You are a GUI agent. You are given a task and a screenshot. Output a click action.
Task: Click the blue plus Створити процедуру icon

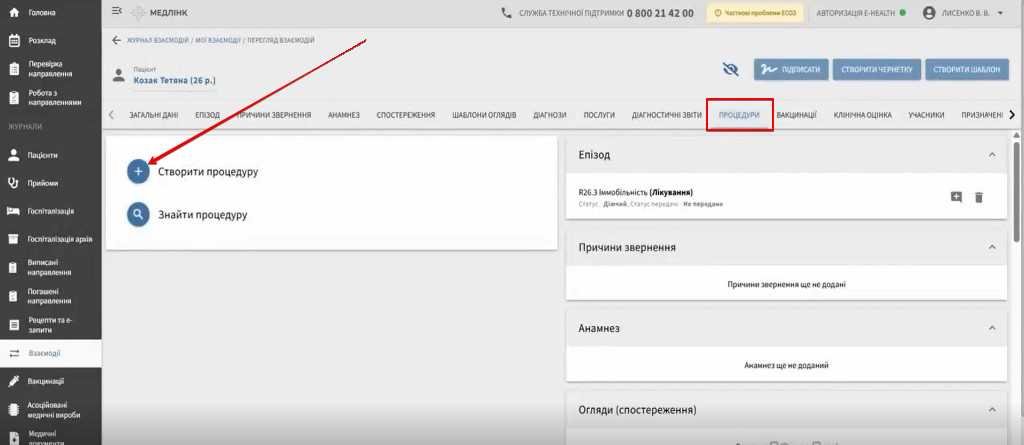click(x=138, y=172)
